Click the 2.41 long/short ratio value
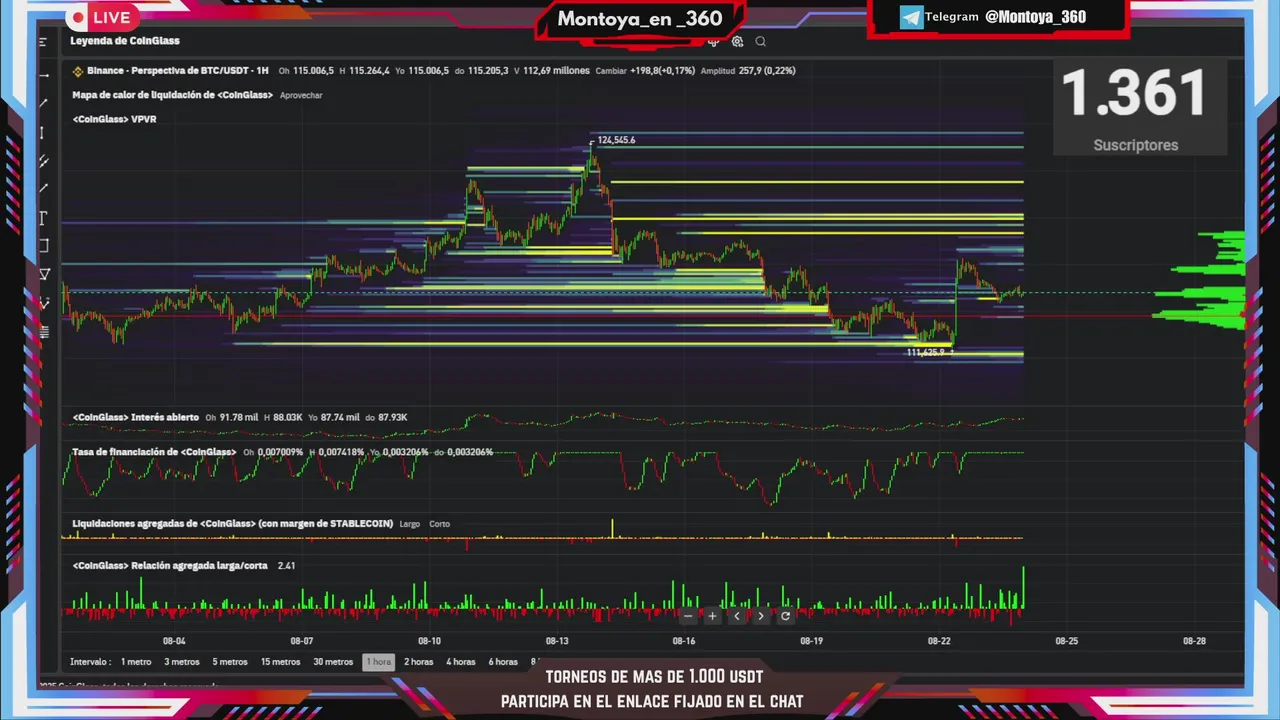This screenshot has height=720, width=1280. (286, 566)
